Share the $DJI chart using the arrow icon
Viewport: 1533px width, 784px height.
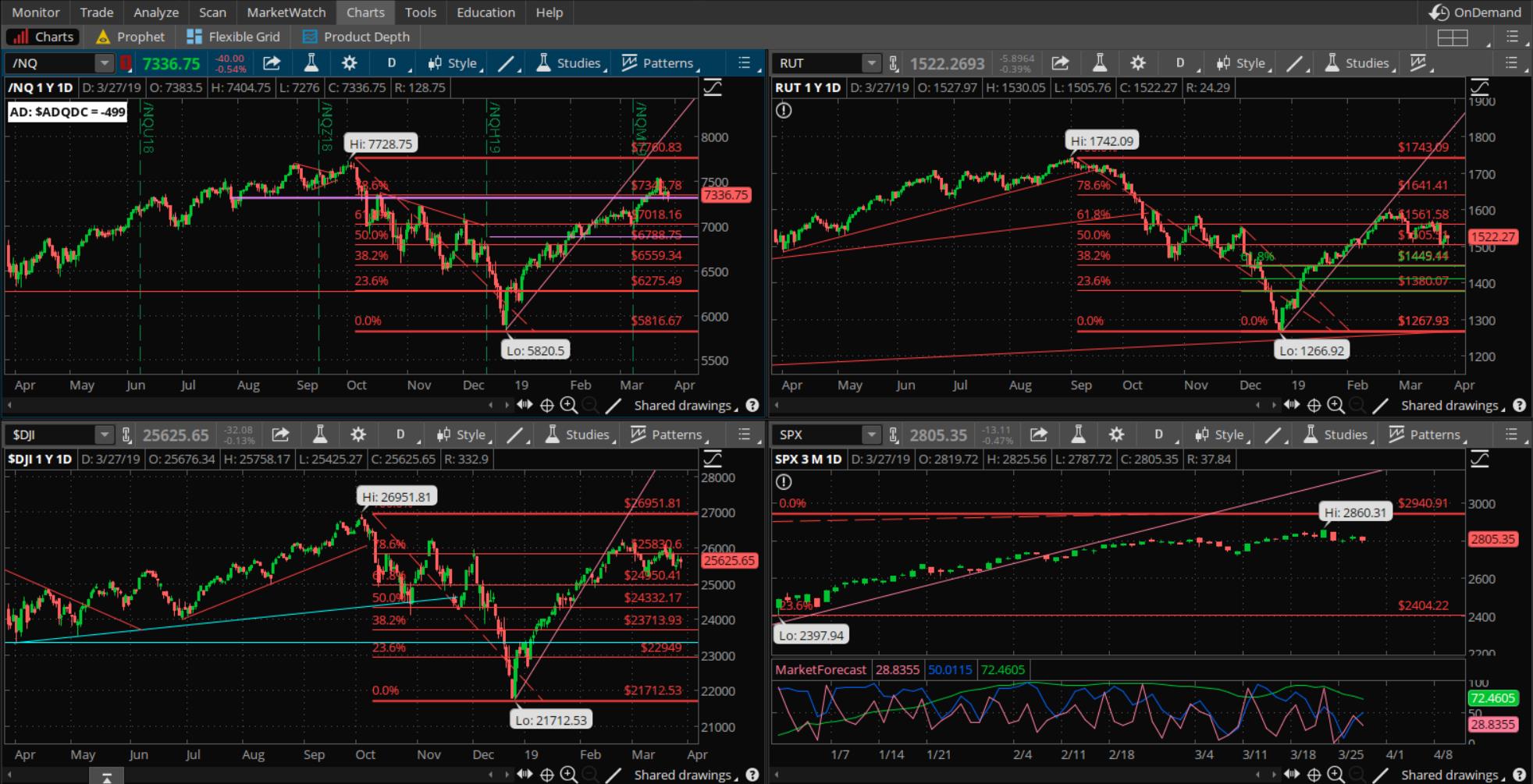point(280,435)
